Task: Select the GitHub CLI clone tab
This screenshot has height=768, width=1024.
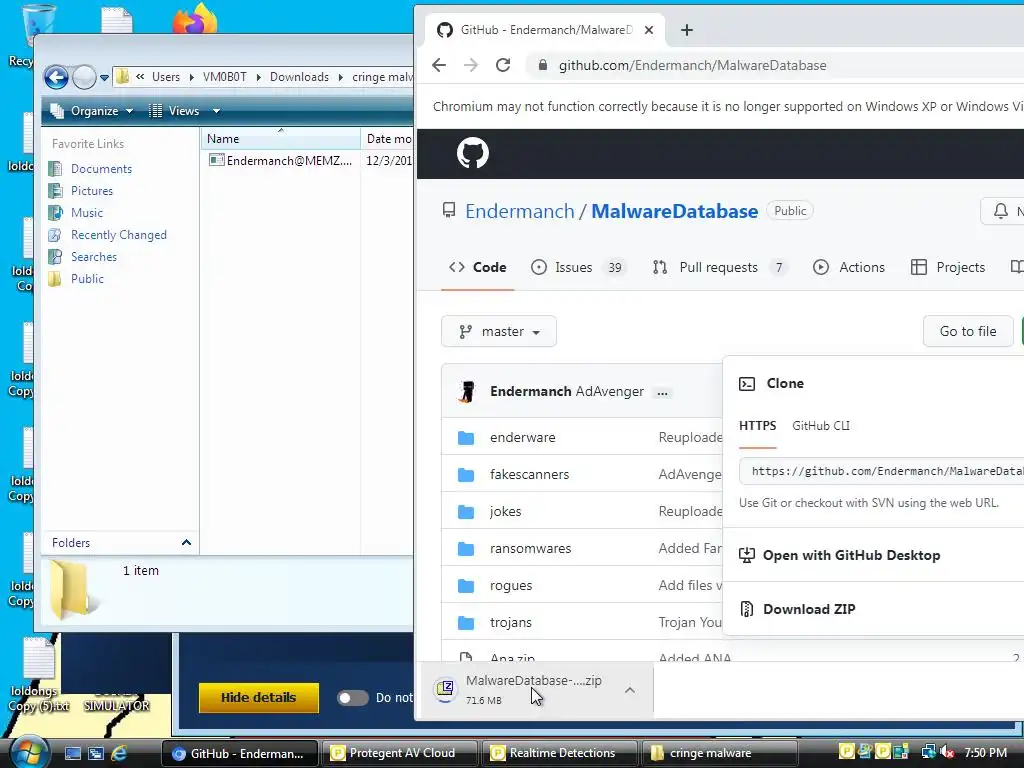Action: pyautogui.click(x=821, y=426)
